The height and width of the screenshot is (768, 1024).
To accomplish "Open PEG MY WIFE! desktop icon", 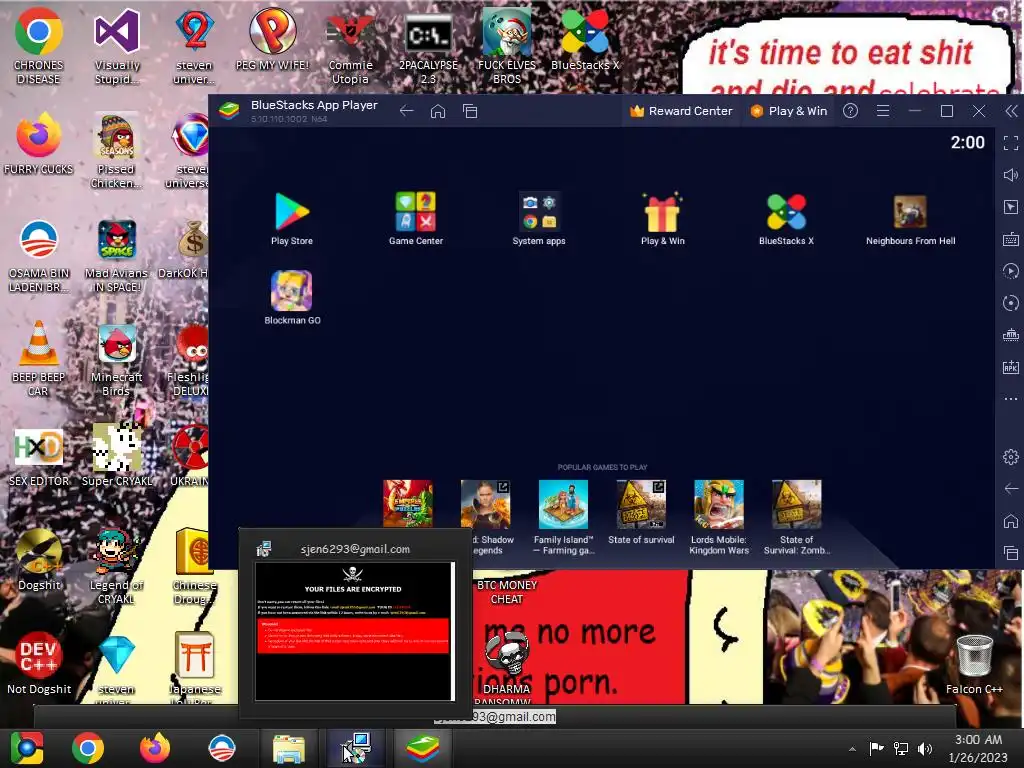I will tap(272, 39).
